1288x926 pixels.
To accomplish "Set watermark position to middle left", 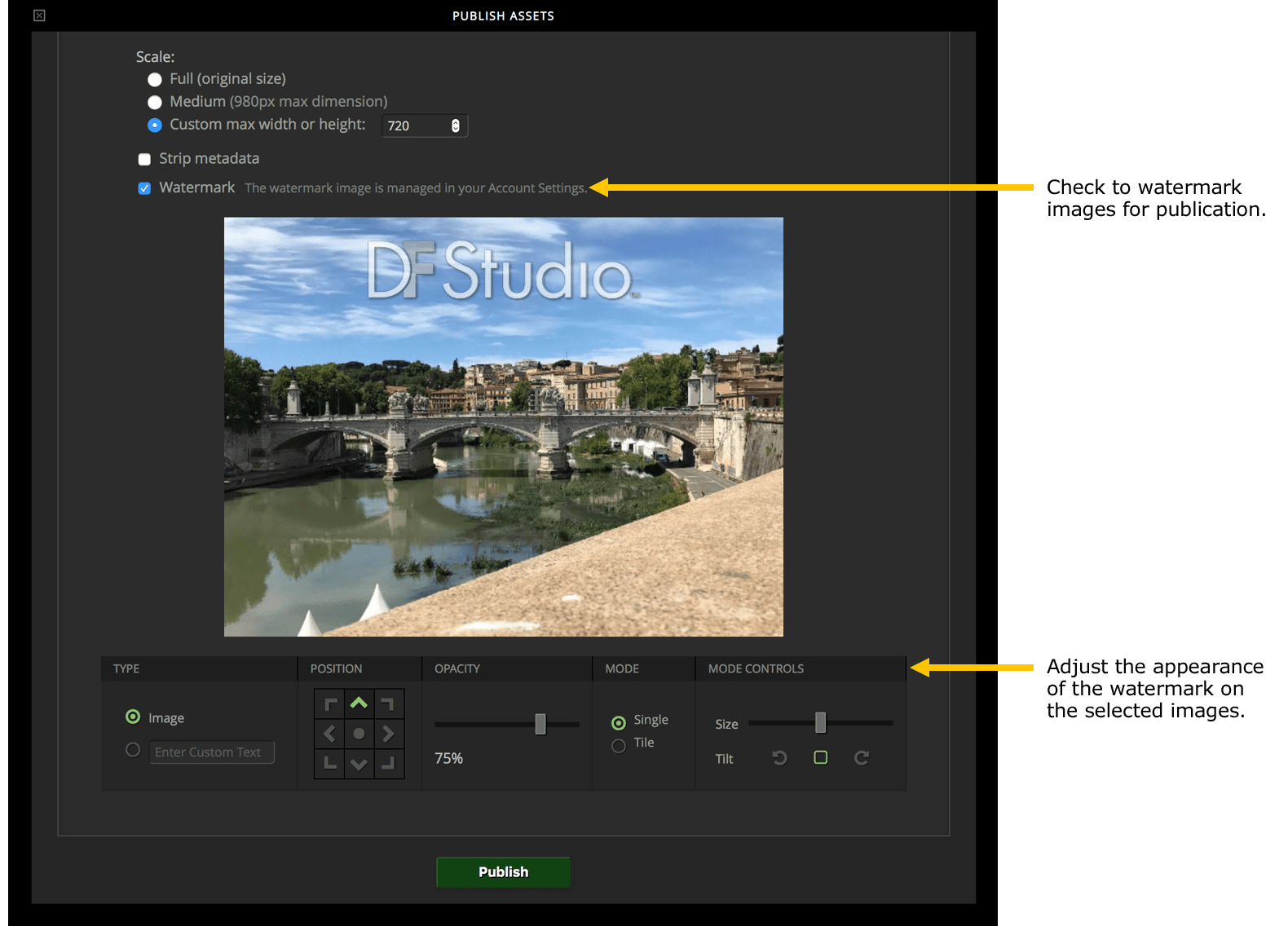I will [329, 734].
